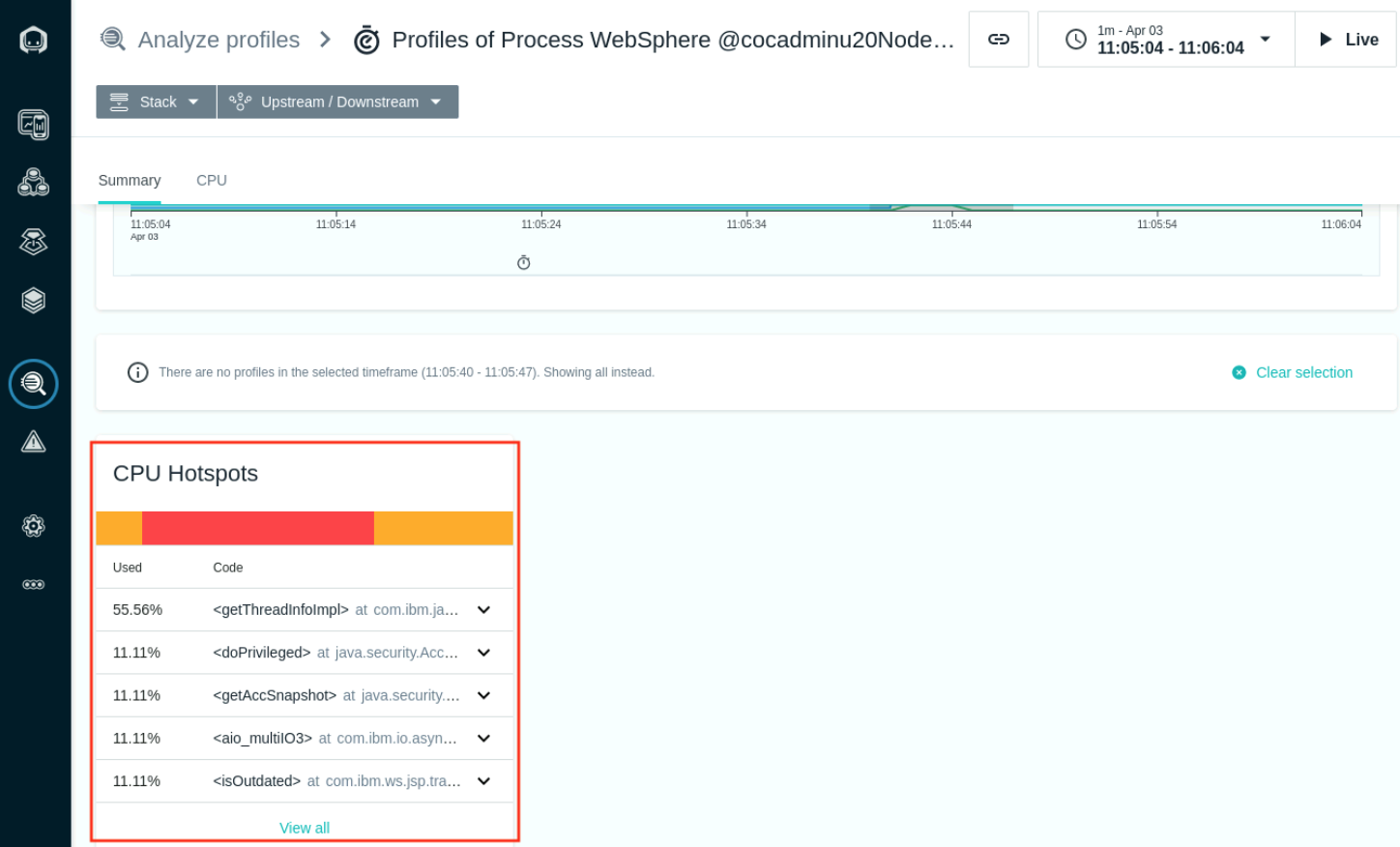Switch to the Summary tab
Screen dimensions: 1400x847
pos(130,181)
